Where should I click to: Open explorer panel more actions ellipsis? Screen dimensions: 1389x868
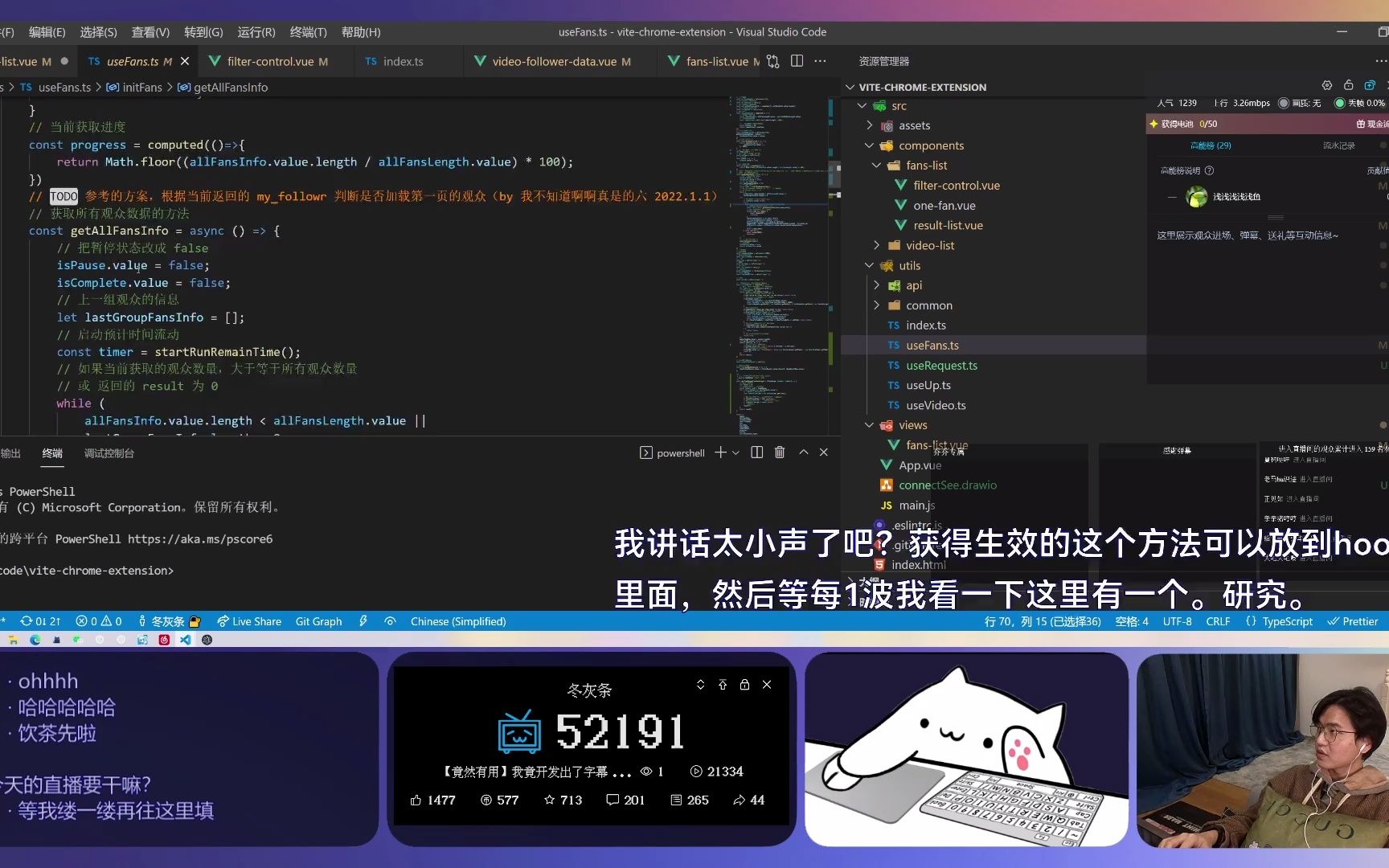(x=1381, y=61)
